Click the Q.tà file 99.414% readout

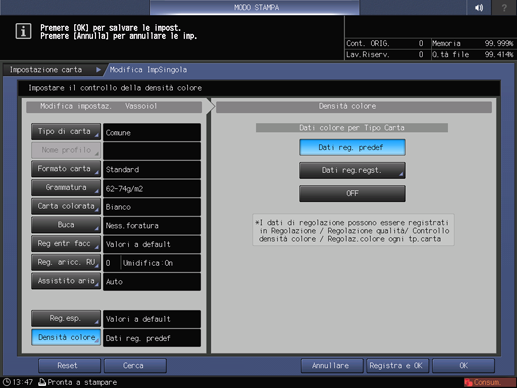473,54
